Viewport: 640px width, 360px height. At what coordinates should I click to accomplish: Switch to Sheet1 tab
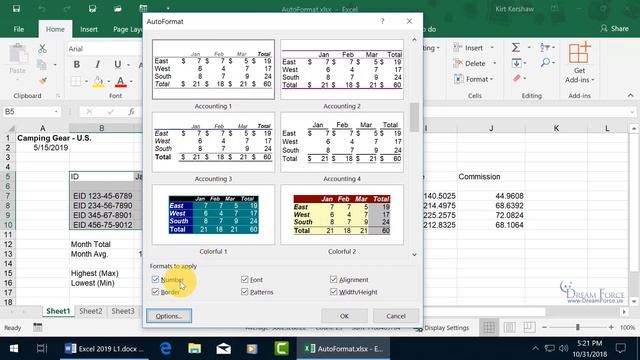pyautogui.click(x=58, y=311)
